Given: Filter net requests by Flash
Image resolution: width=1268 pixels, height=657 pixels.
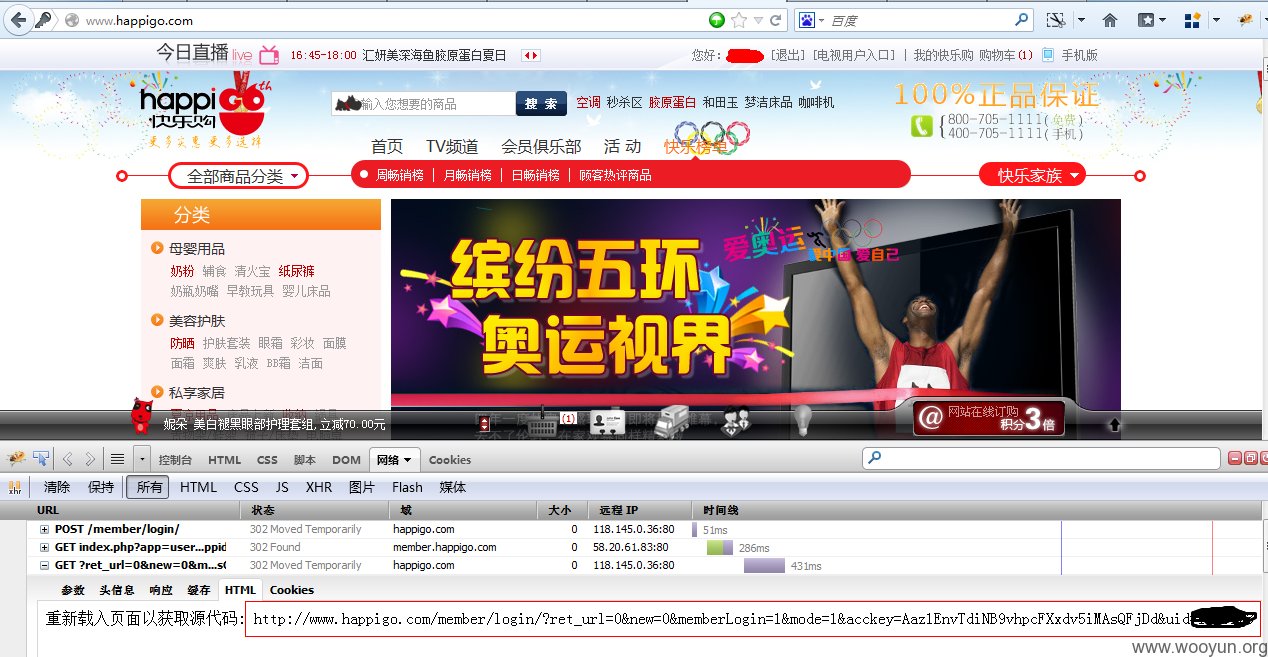Looking at the screenshot, I should 407,487.
